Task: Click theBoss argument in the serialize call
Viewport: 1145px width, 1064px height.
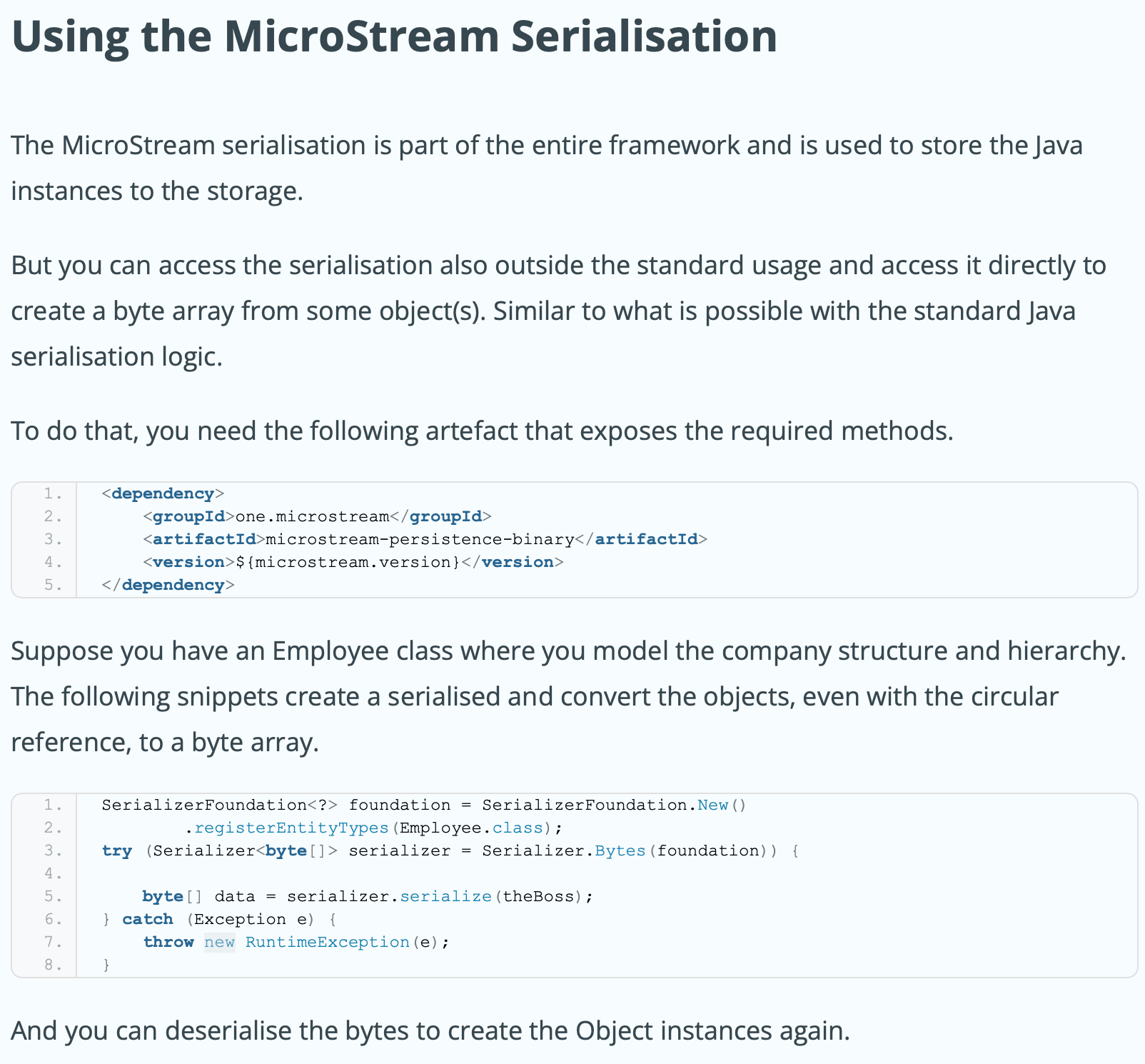Action: pos(538,896)
